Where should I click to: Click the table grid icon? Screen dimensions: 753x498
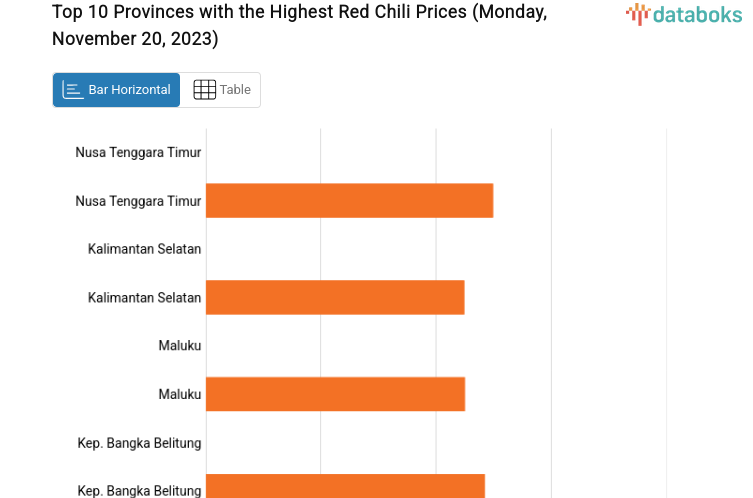[204, 90]
